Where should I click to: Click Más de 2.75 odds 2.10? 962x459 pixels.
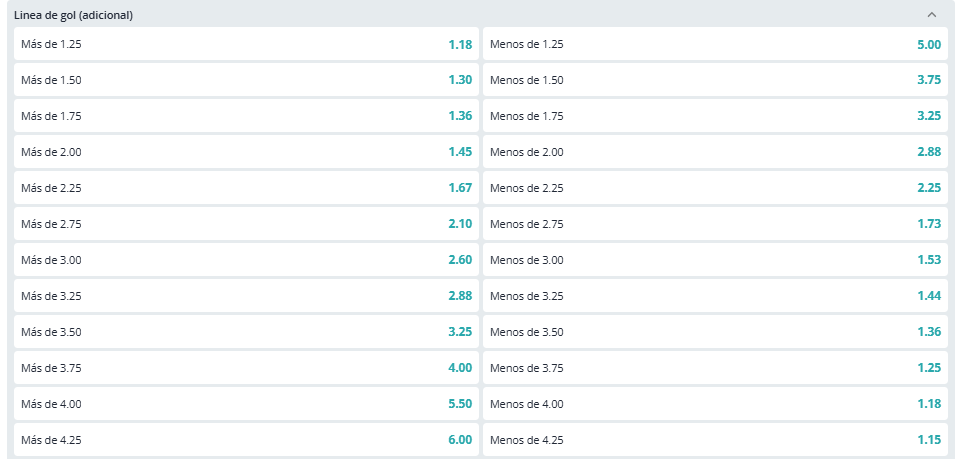click(x=246, y=223)
